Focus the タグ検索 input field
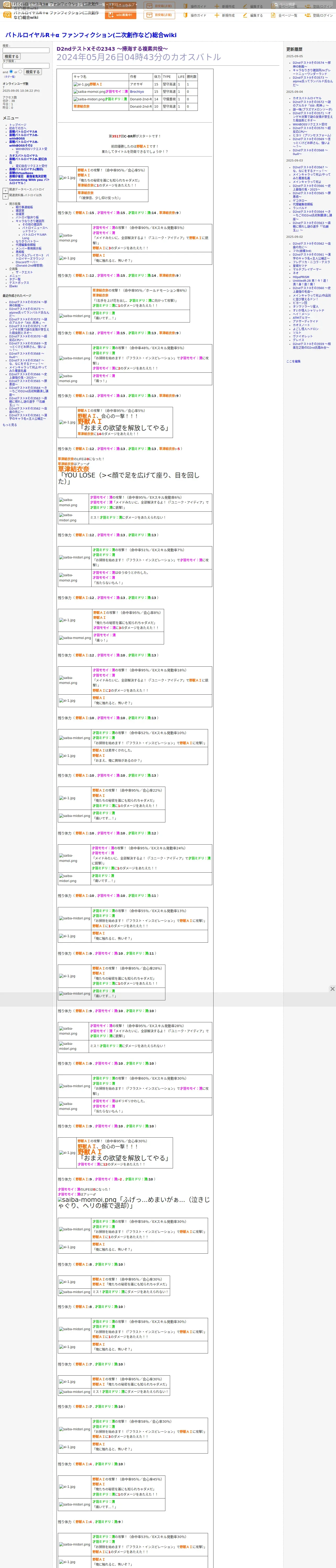 pos(26,66)
